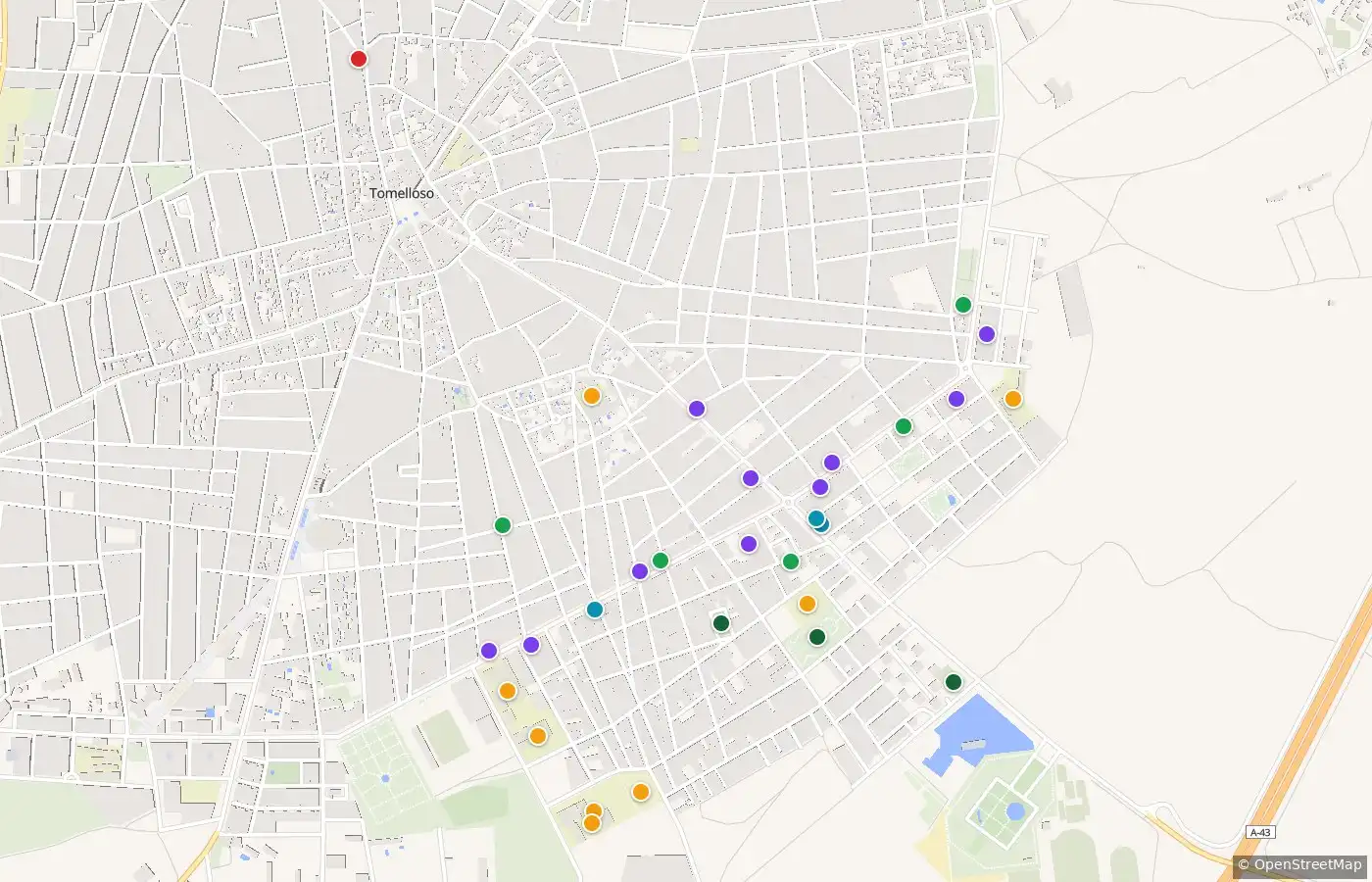Select the easternmost purple marker
Screen dimensions: 1372x882
[x=987, y=334]
